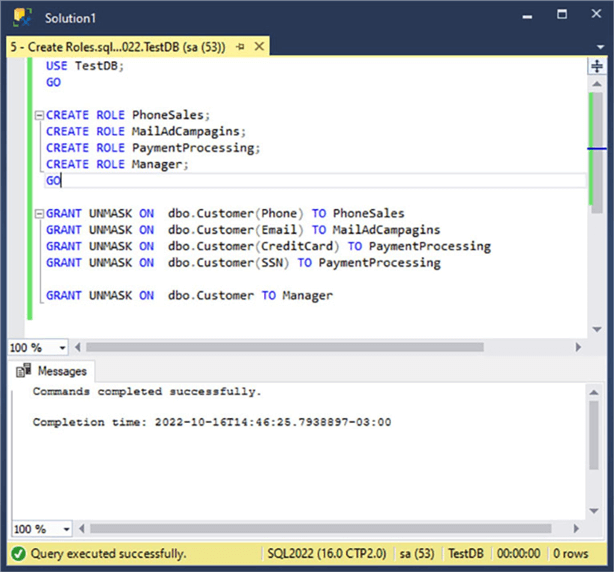Click 'Commands completed successfully.' message

pyautogui.click(x=147, y=392)
